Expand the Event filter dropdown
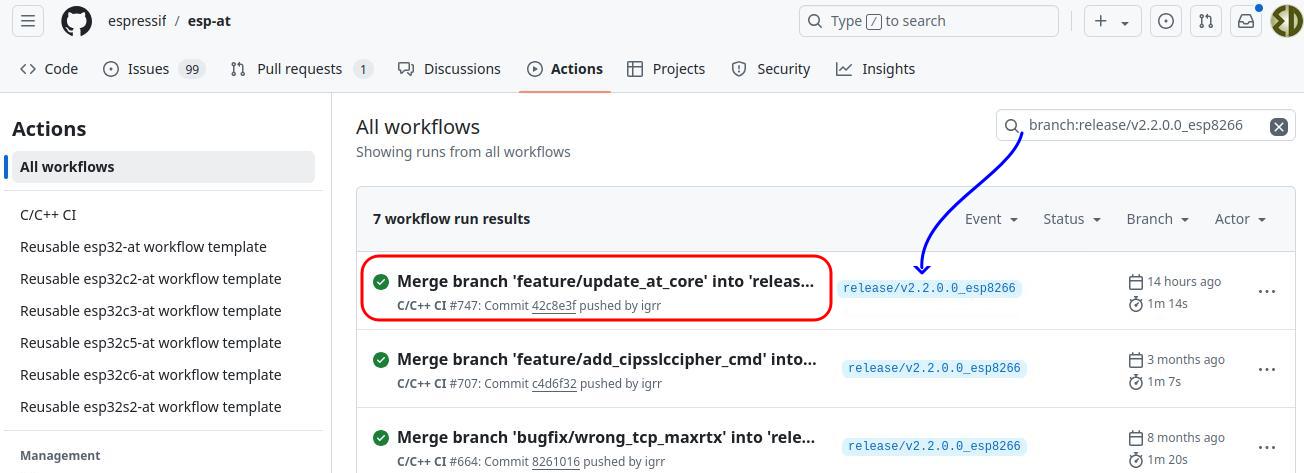The width and height of the screenshot is (1304, 473). pos(991,219)
